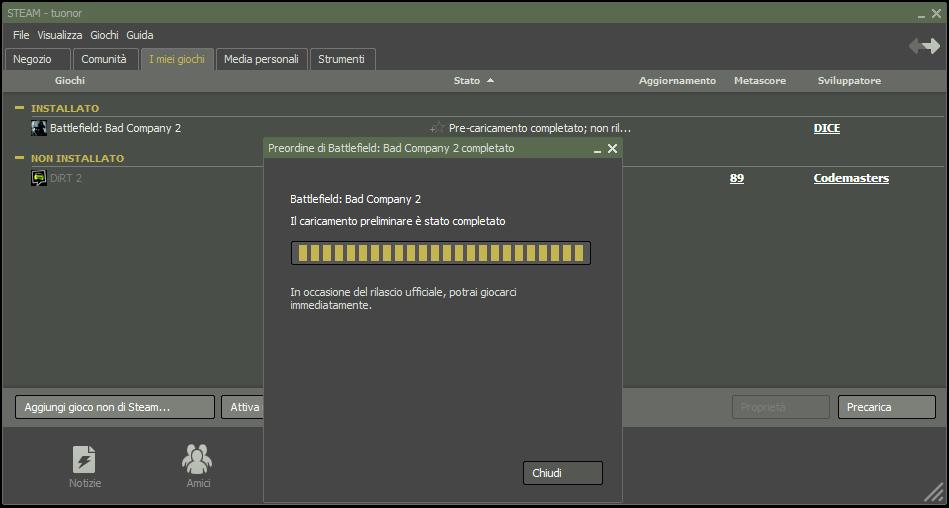Click the Aggiornamento column header
This screenshot has width=949, height=508.
coord(677,81)
